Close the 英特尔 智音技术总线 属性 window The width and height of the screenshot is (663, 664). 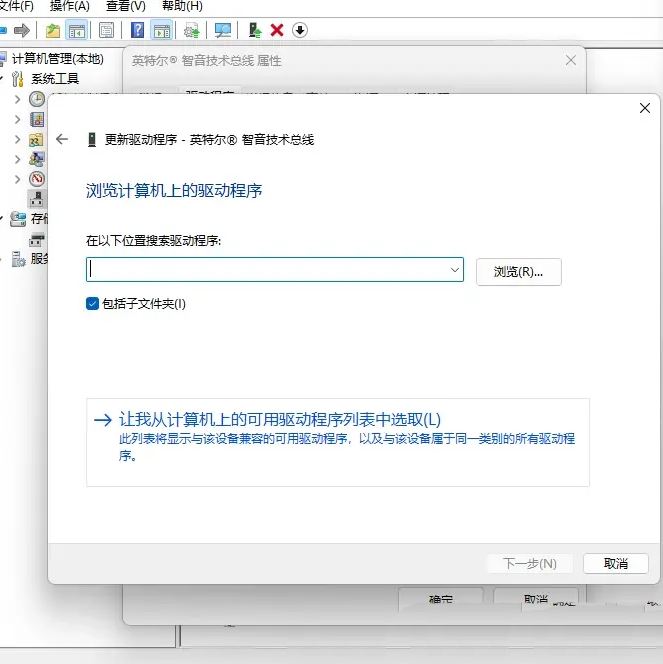[570, 60]
